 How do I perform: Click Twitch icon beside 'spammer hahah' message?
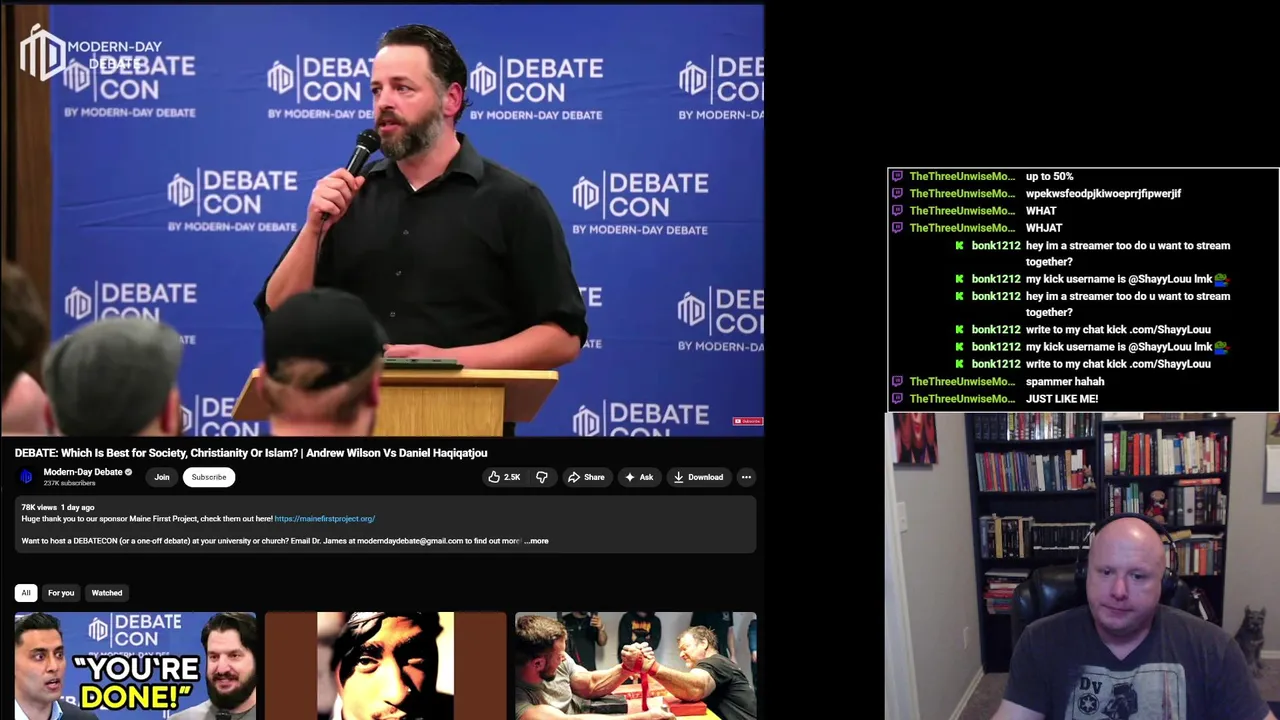[x=897, y=382]
